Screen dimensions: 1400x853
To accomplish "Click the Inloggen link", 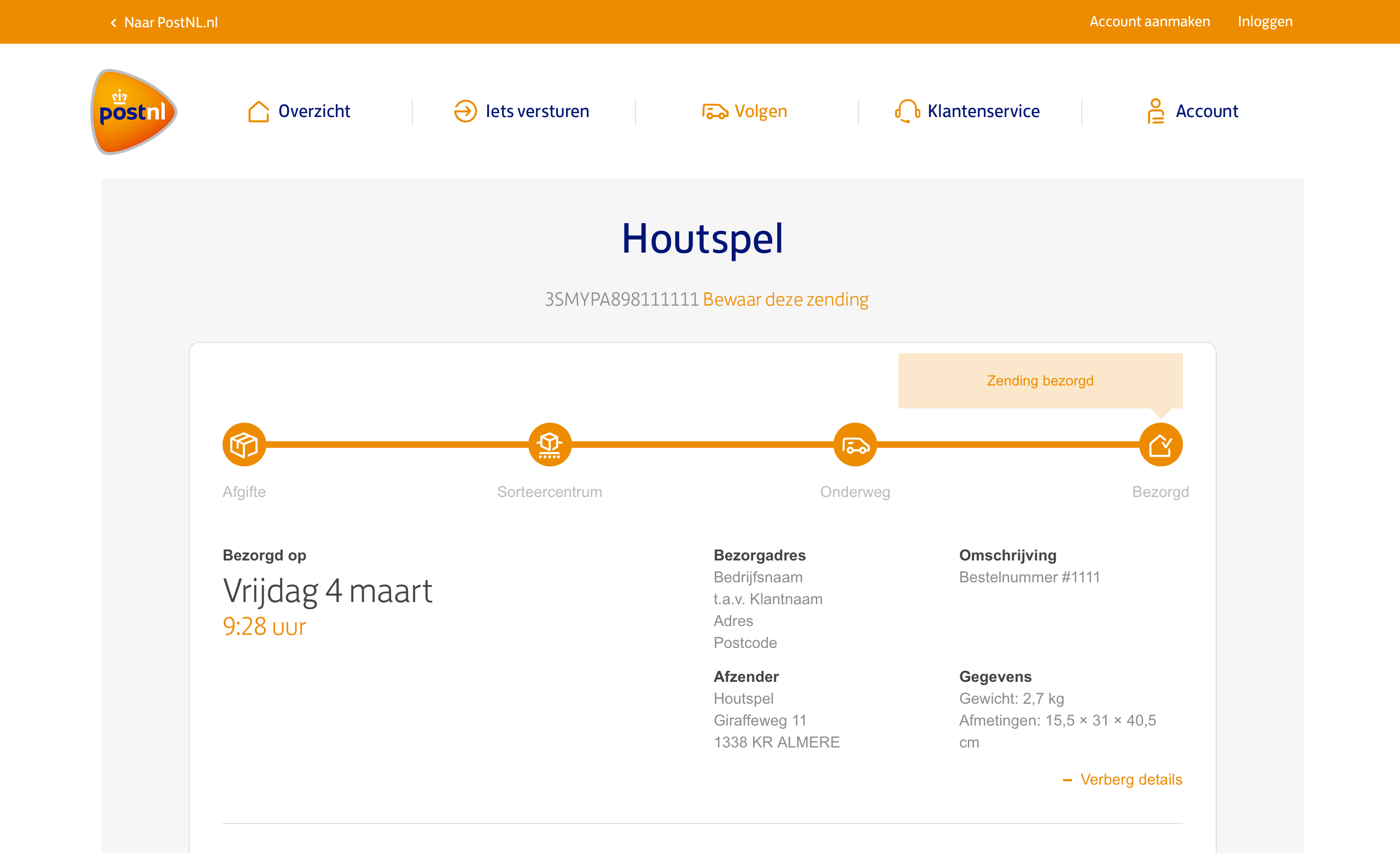I will click(1265, 21).
